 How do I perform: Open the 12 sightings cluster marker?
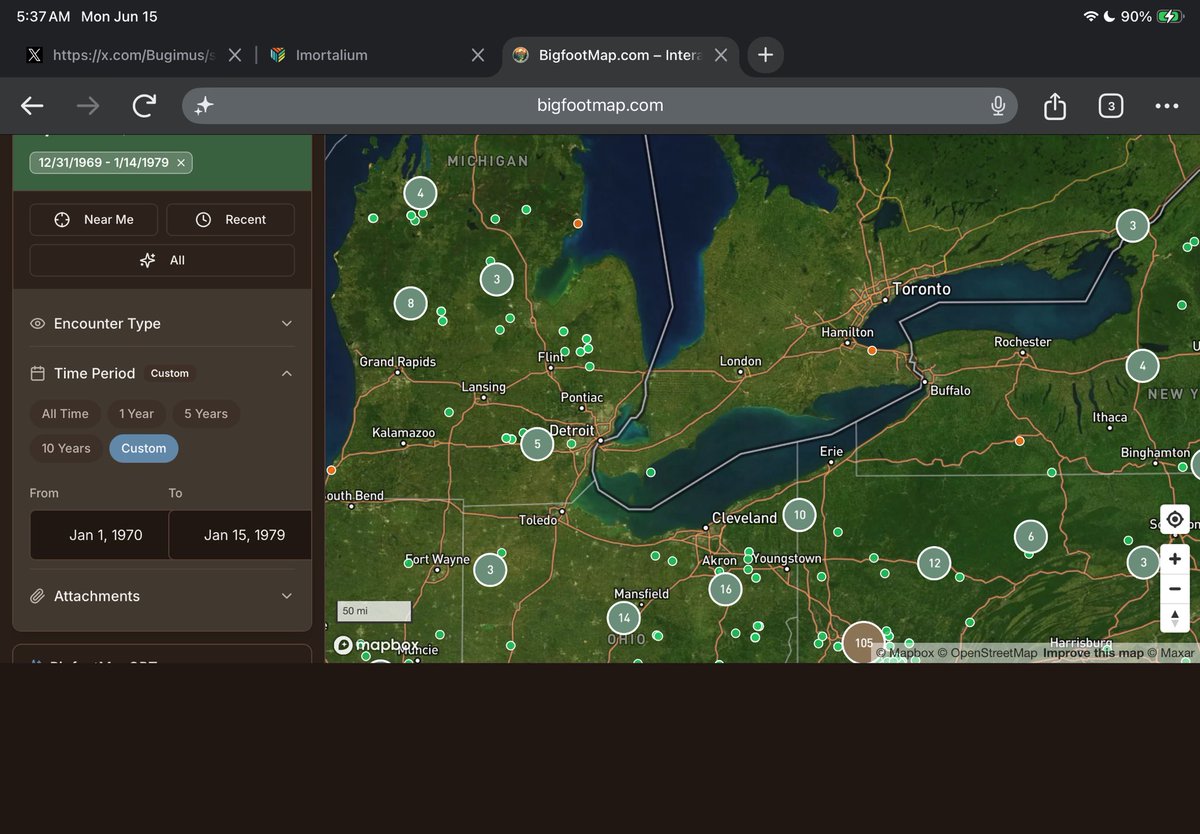tap(934, 563)
